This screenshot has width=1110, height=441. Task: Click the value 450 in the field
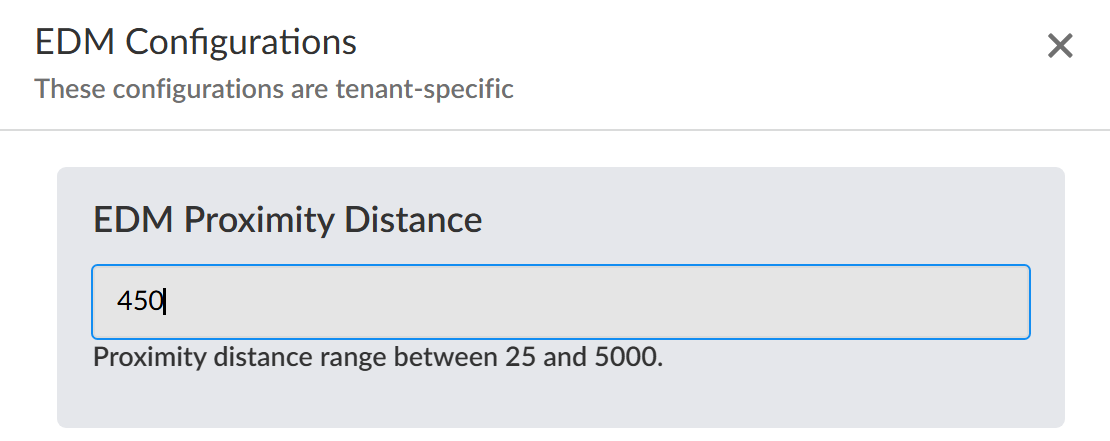[x=140, y=301]
